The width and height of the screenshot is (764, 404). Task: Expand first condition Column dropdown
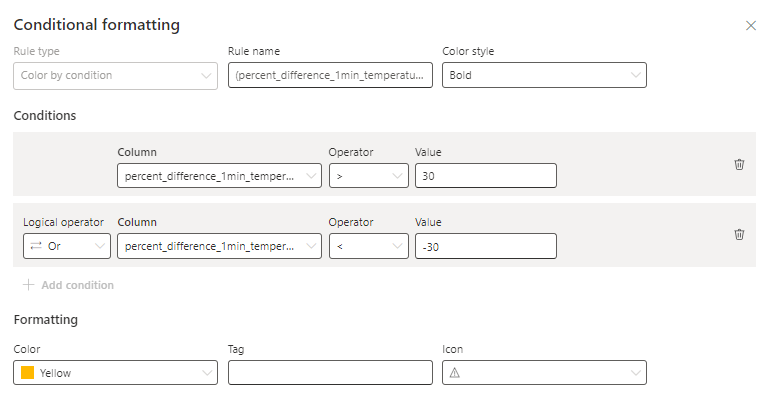point(219,176)
